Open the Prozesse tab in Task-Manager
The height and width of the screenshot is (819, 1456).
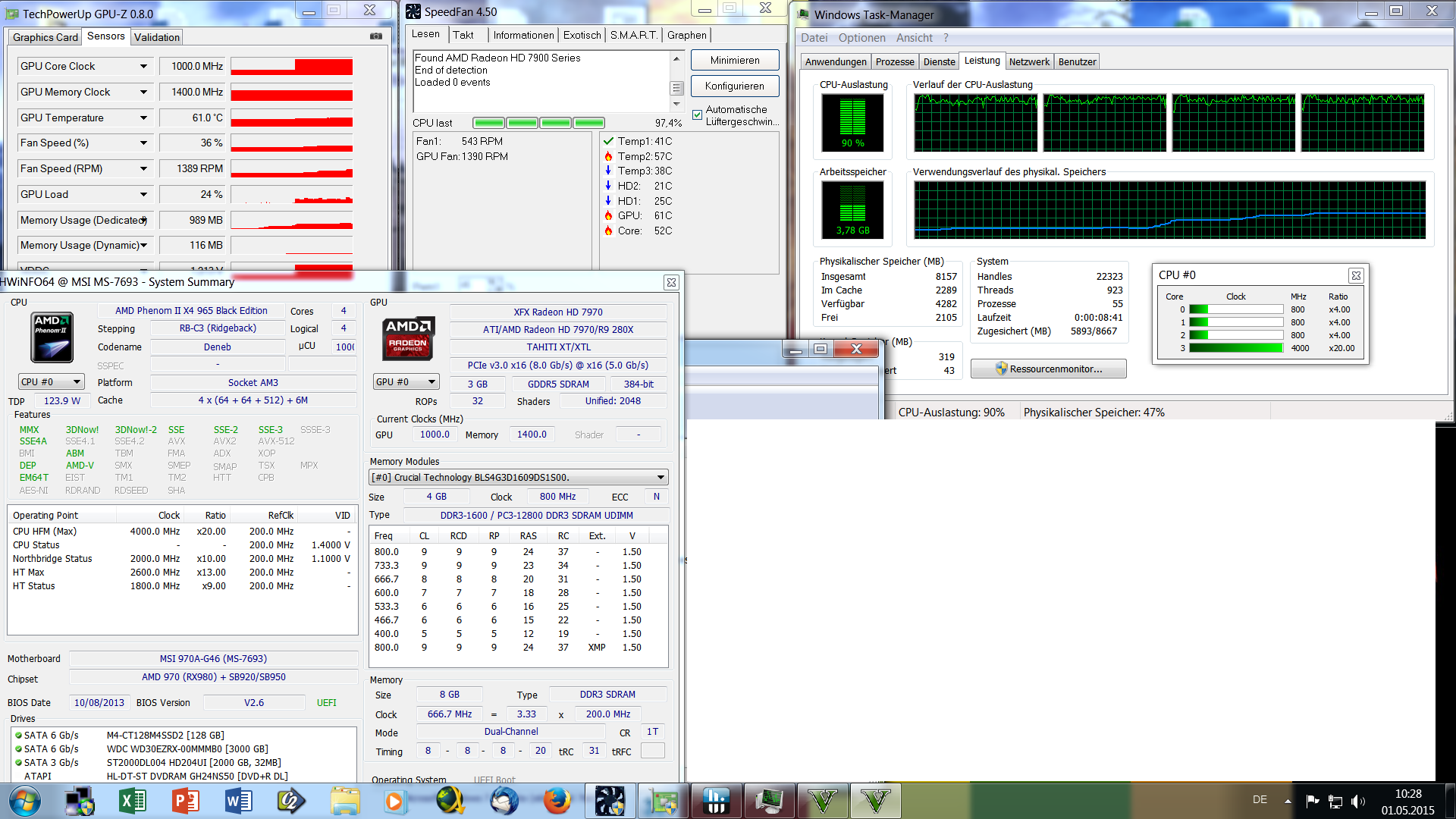(894, 62)
